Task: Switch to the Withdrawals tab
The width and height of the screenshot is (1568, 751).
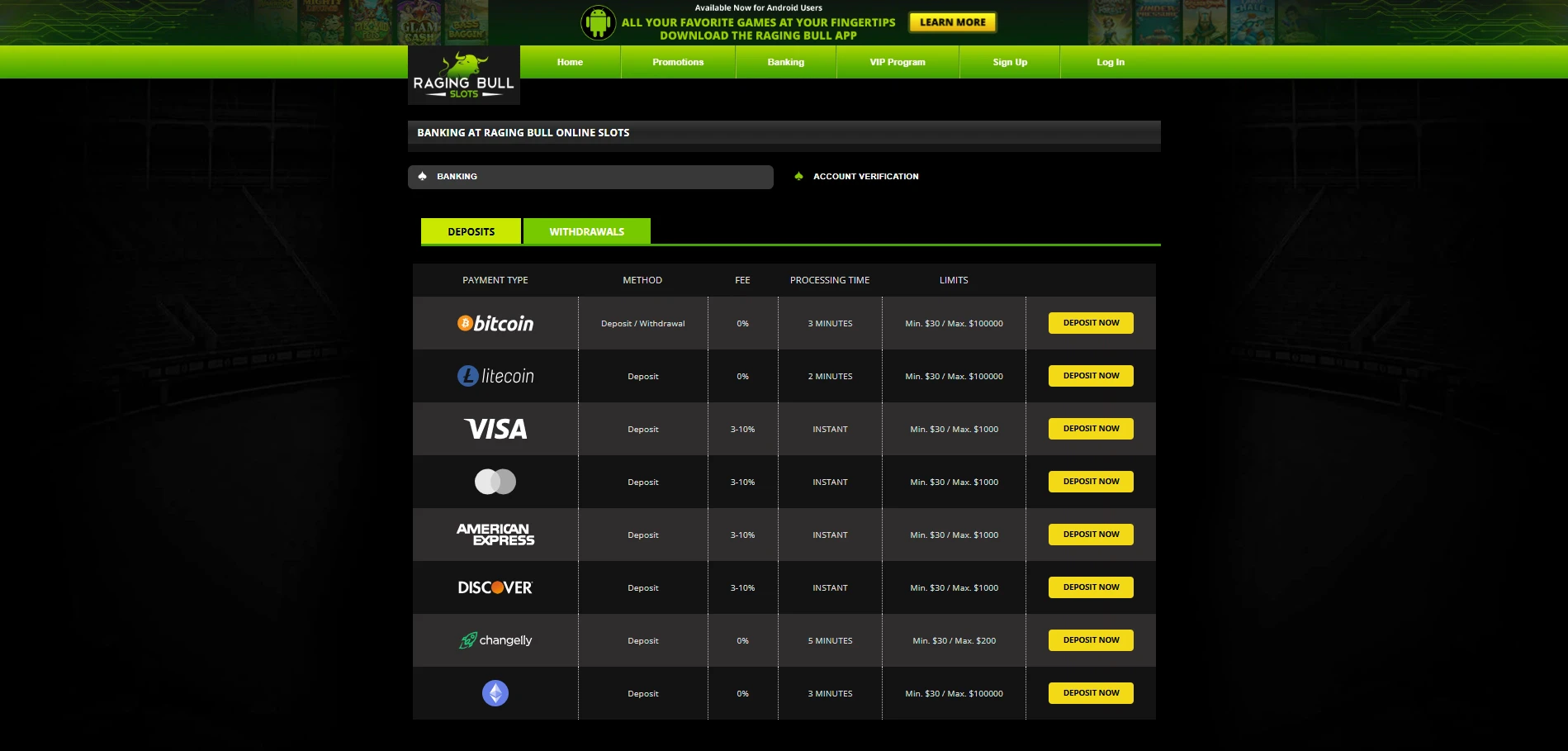Action: pos(586,231)
